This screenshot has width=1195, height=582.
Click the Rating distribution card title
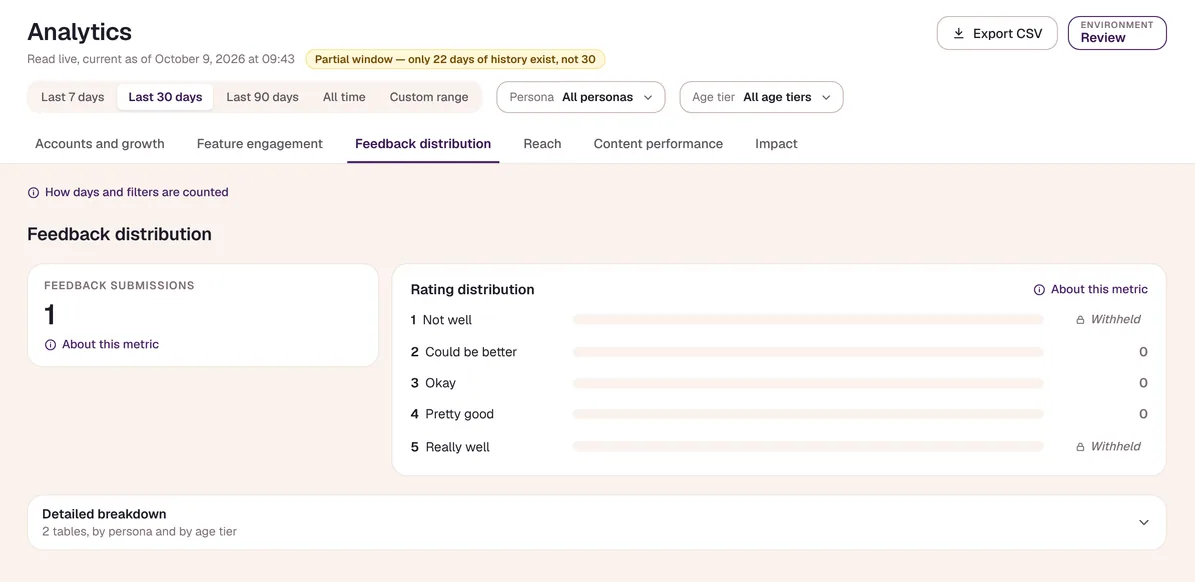(x=473, y=289)
